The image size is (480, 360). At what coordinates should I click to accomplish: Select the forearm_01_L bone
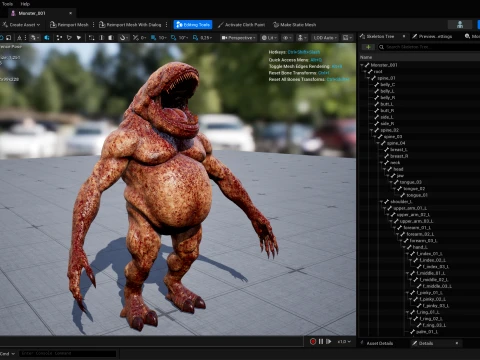[417, 228]
